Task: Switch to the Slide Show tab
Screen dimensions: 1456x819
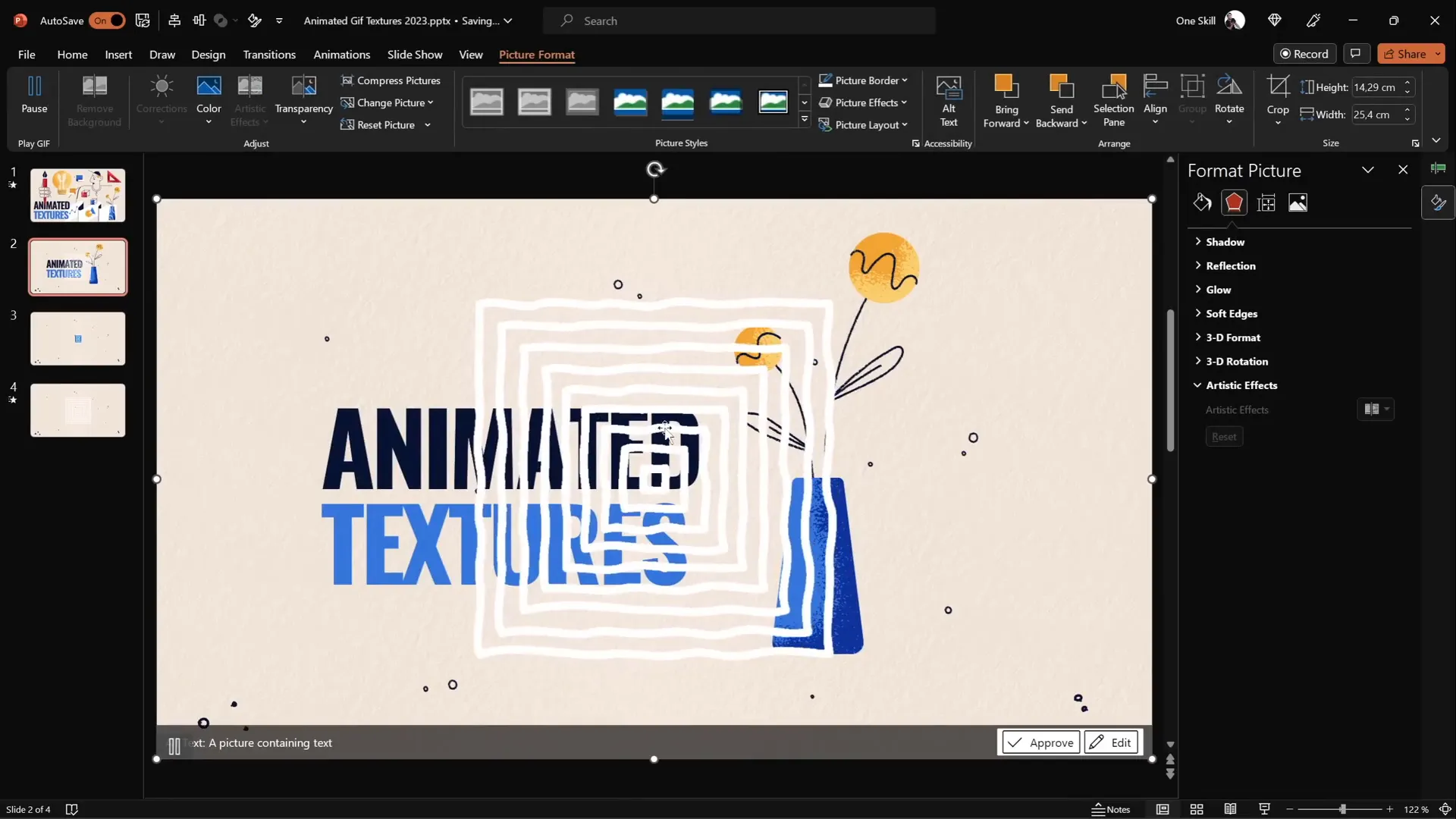Action: click(x=415, y=55)
